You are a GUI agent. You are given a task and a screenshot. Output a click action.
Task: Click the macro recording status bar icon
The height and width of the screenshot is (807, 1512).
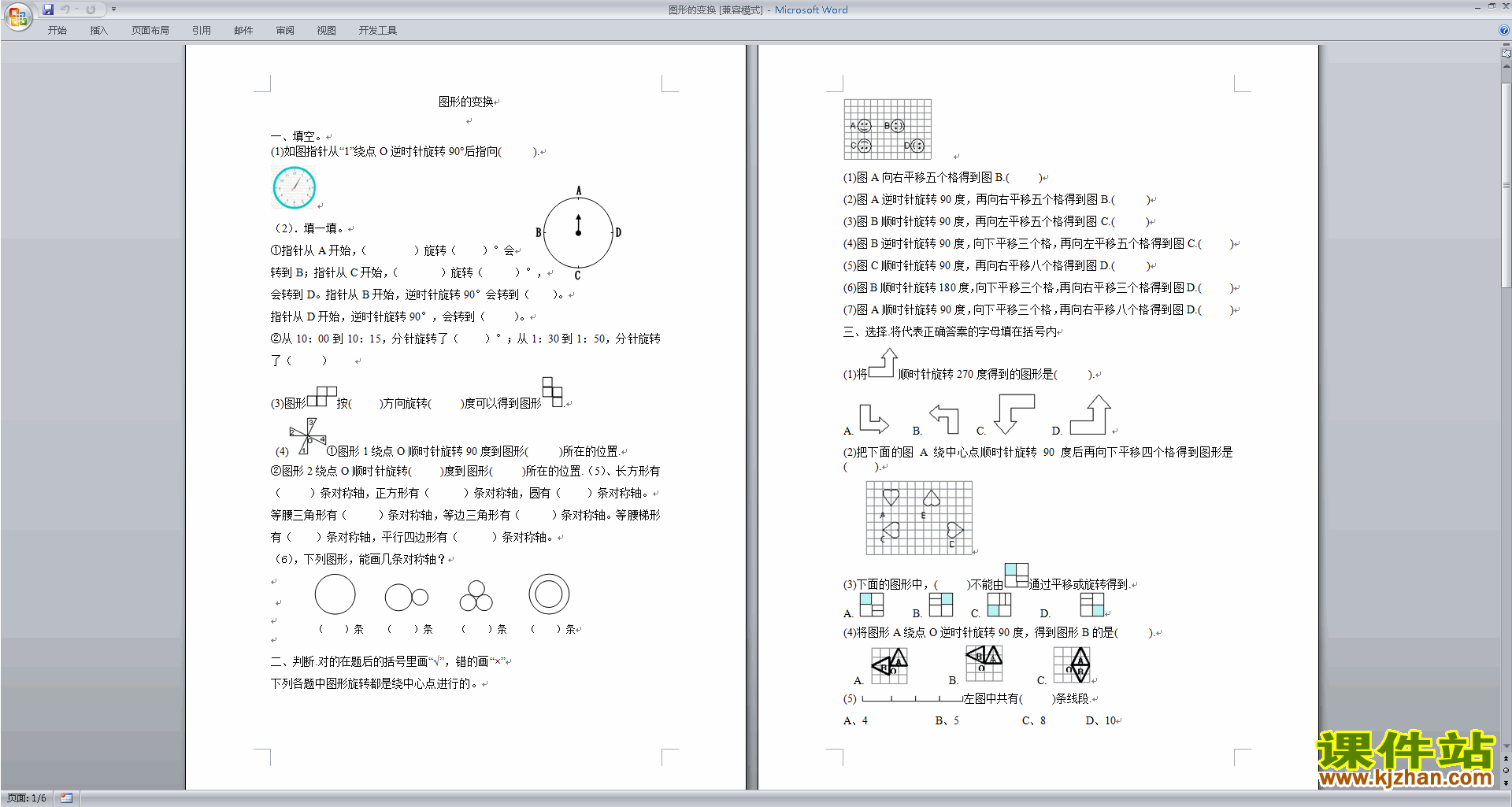[x=67, y=798]
